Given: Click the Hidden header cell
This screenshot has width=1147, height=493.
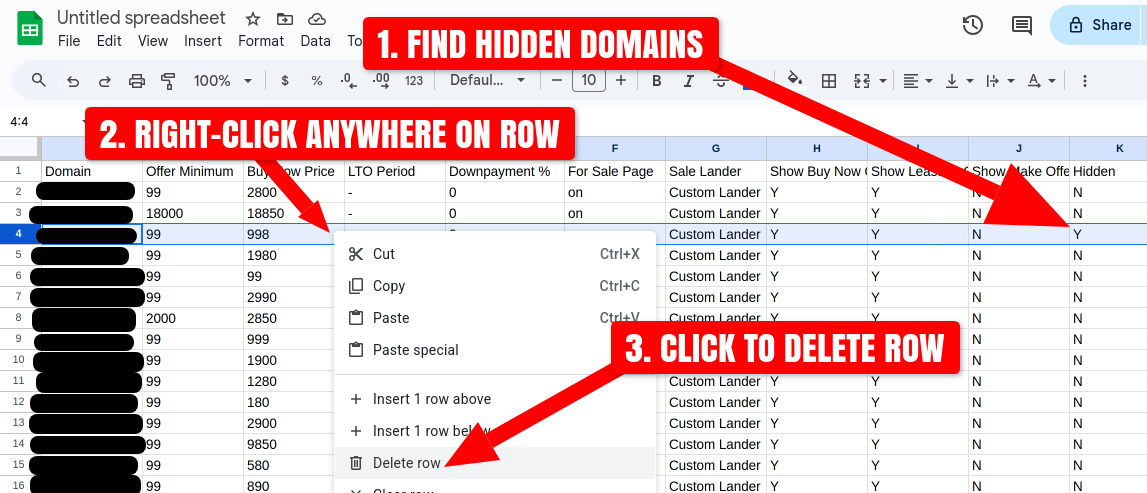Looking at the screenshot, I should tap(1108, 171).
